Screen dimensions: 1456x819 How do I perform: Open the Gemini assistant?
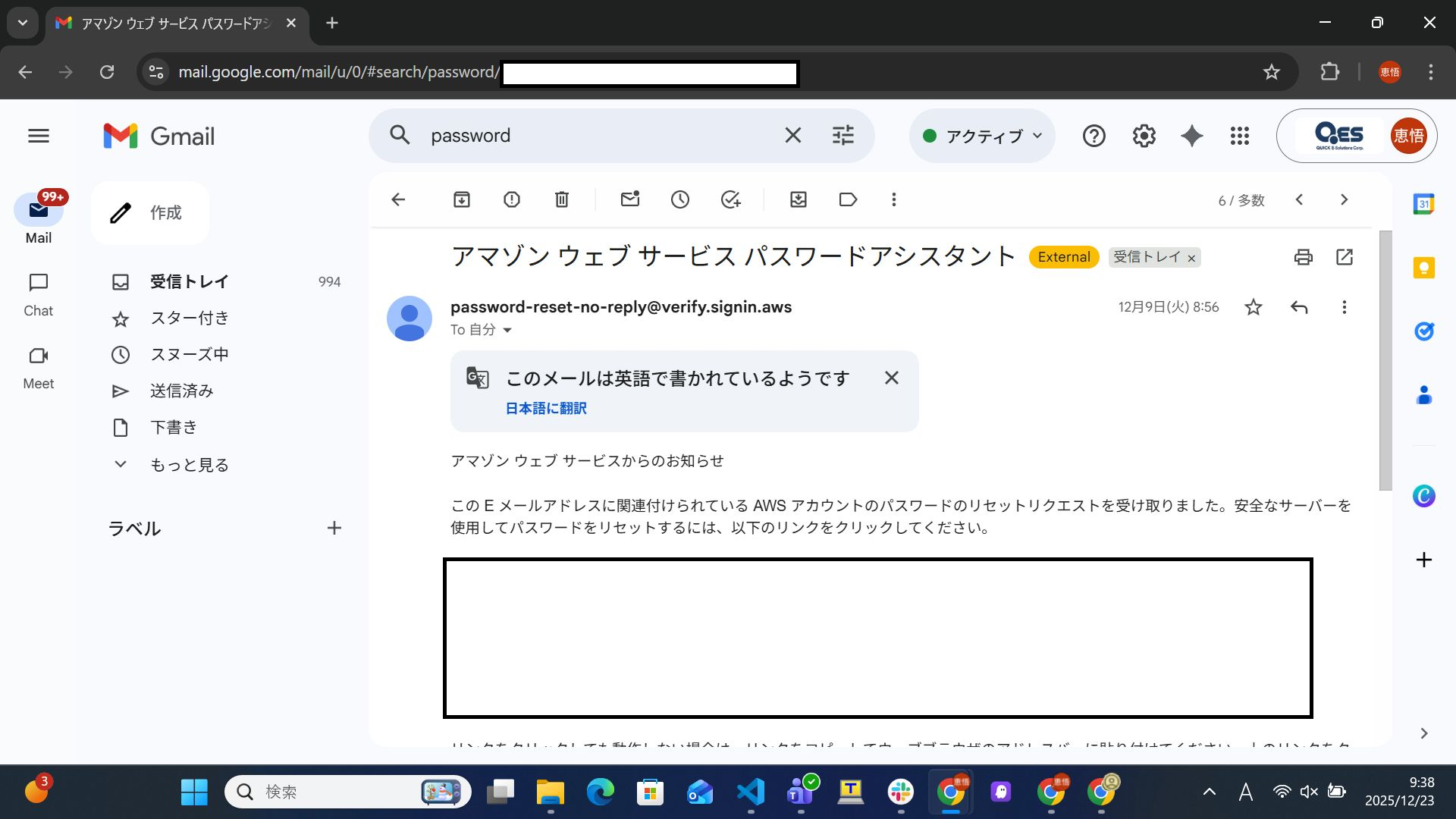click(1191, 136)
